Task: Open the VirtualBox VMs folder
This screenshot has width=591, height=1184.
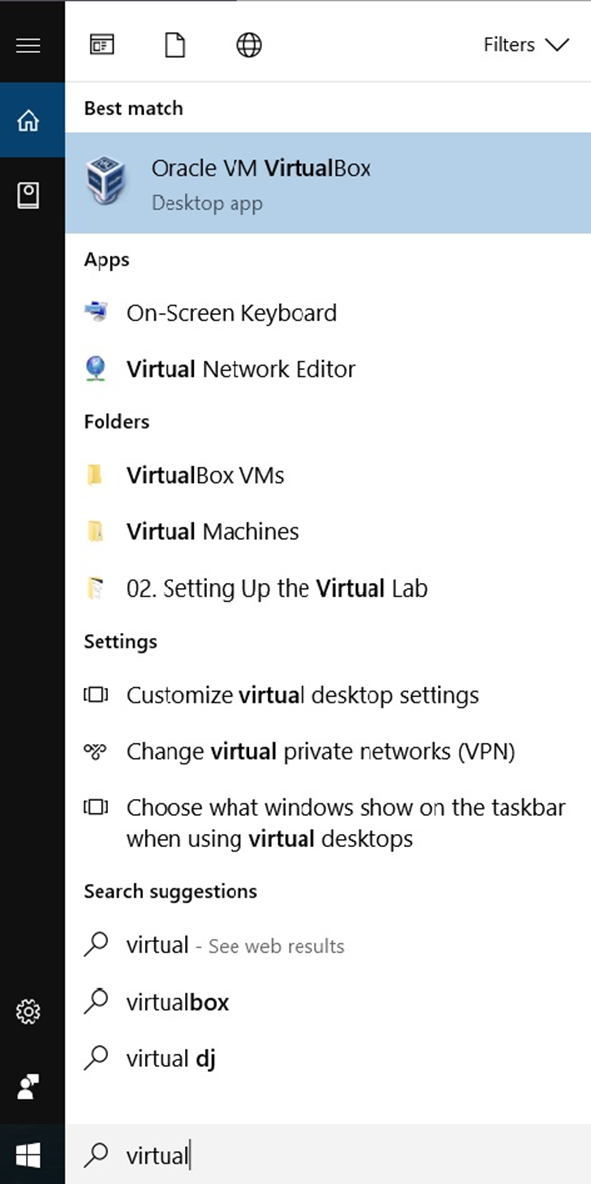Action: [205, 475]
